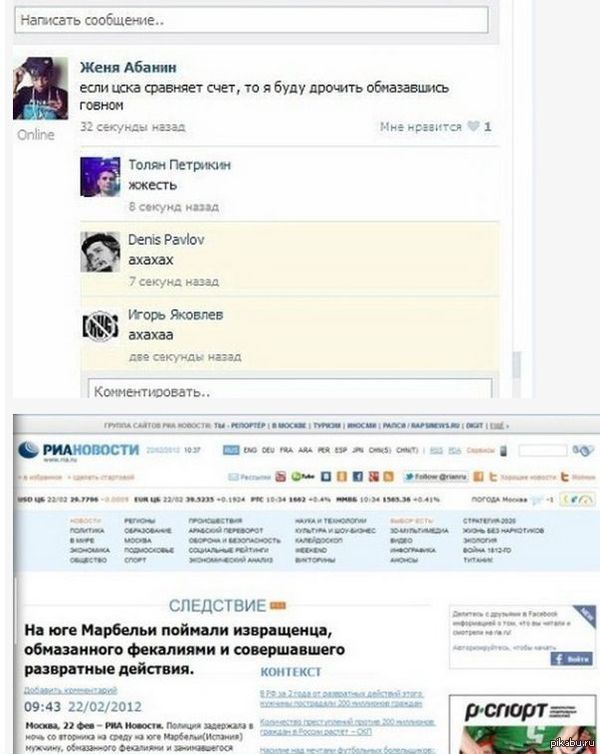Click the Добавить комментарий link
The image size is (600, 754).
click(x=70, y=690)
